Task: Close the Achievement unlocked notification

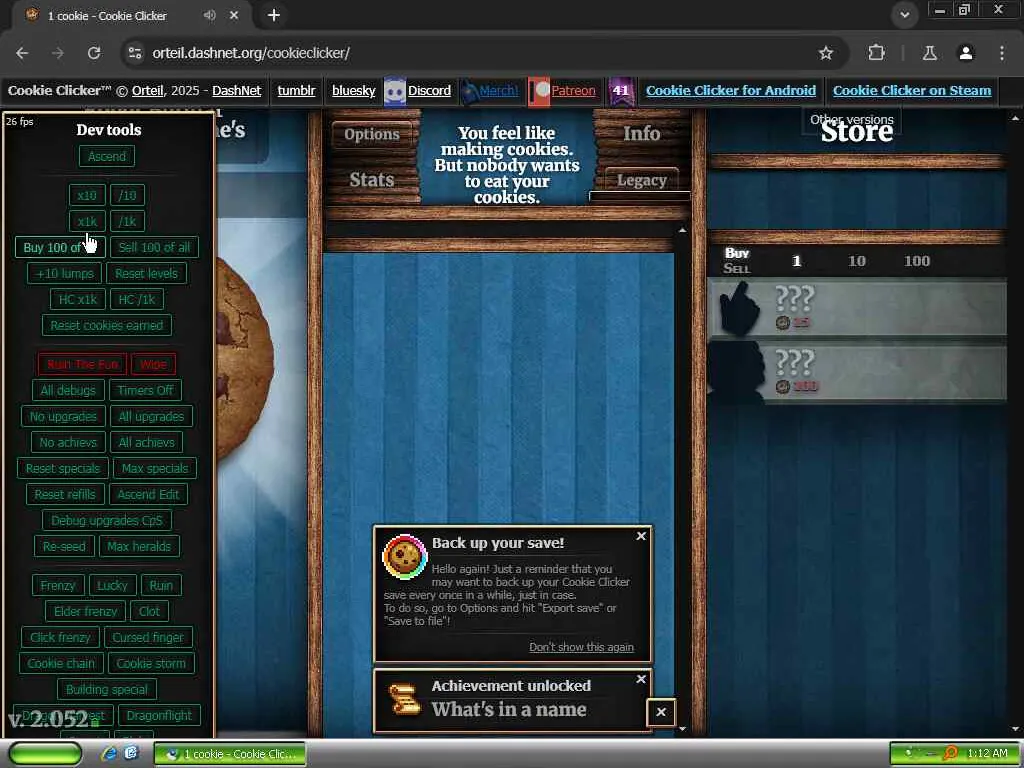Action: point(641,680)
